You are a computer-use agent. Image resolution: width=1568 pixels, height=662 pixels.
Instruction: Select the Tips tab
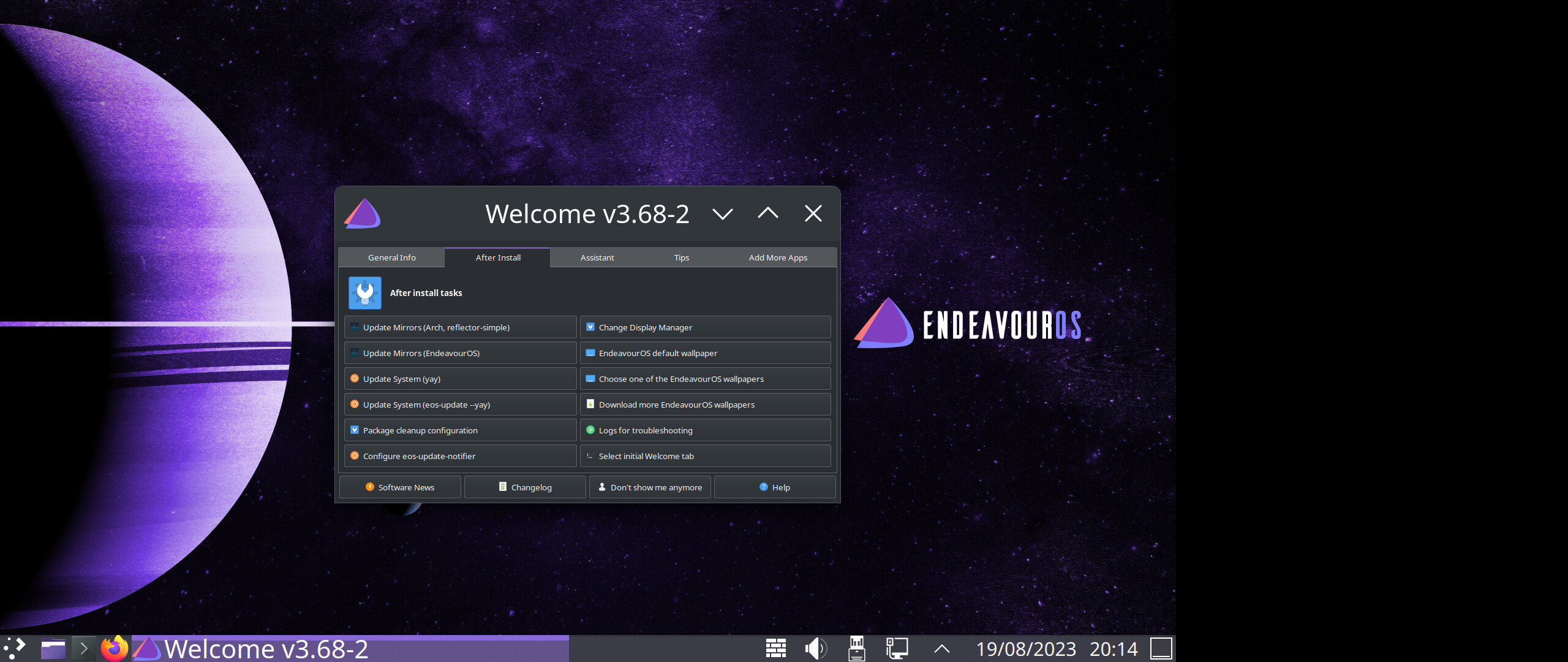[x=681, y=257]
